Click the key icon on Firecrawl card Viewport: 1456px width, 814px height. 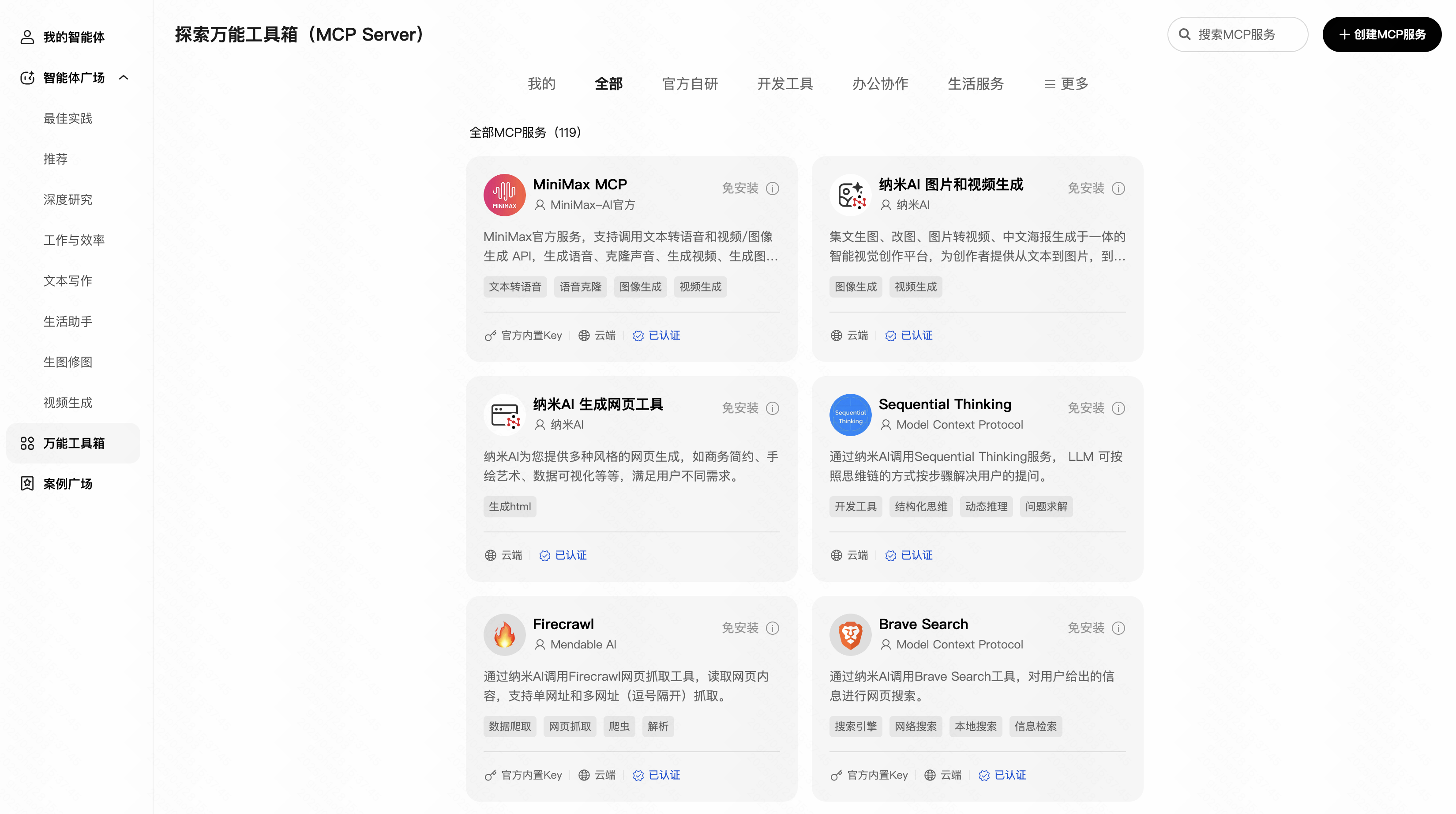tap(490, 776)
